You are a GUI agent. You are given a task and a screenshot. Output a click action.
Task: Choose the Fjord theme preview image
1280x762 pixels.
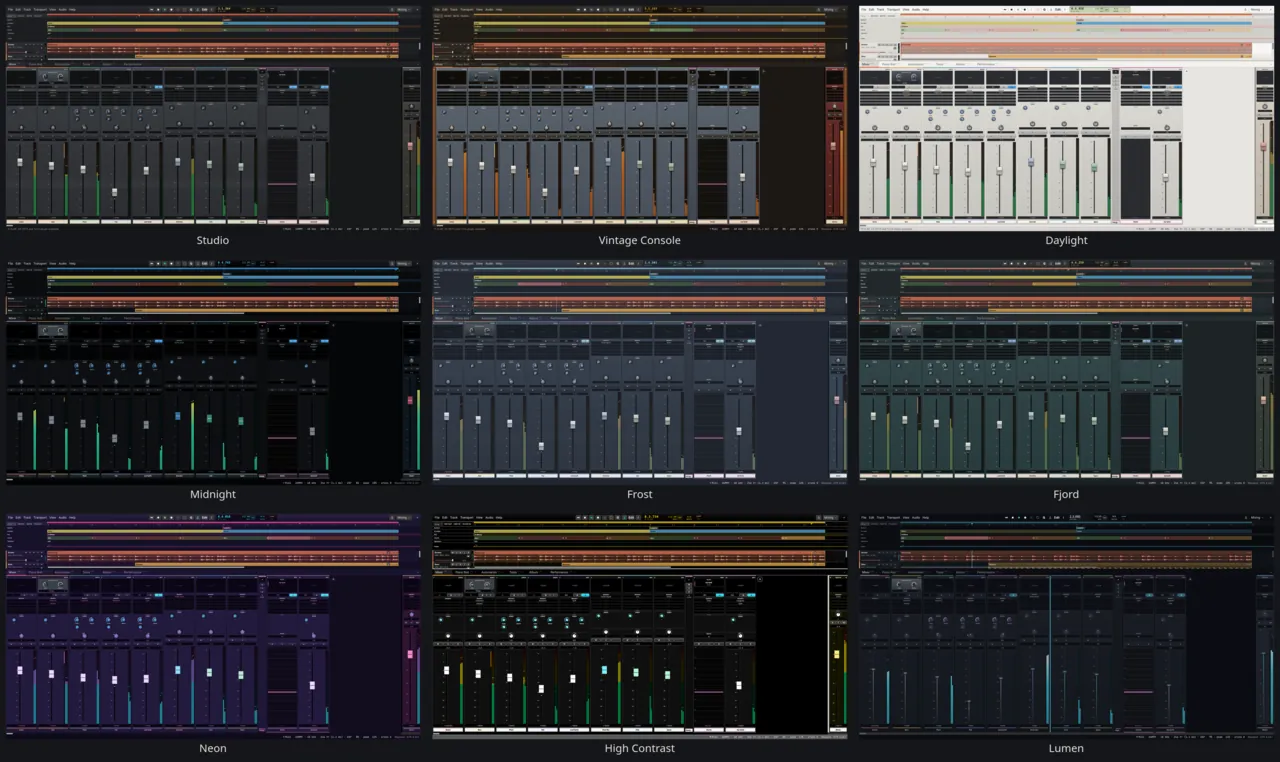pyautogui.click(x=1066, y=373)
